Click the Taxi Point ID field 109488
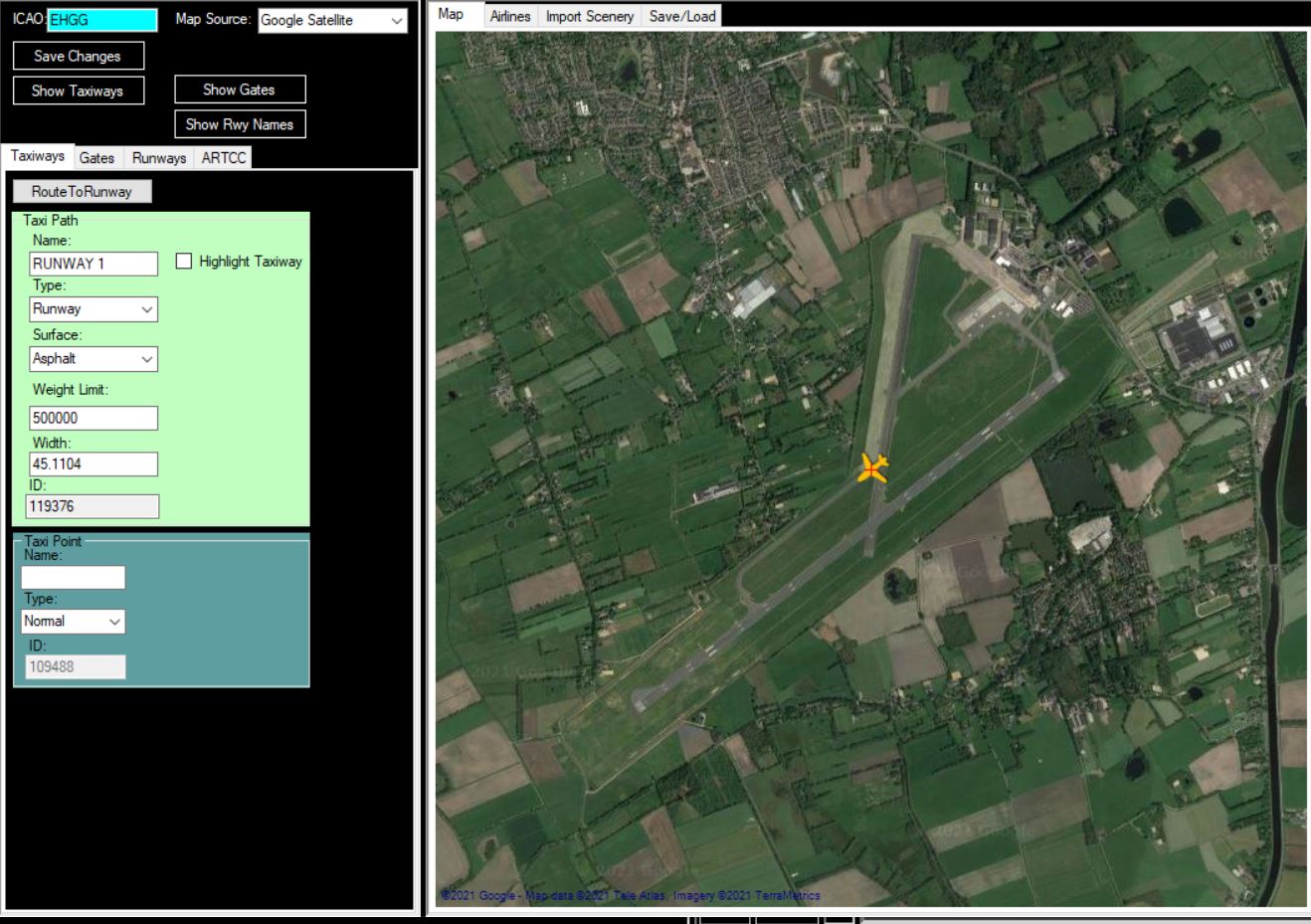The width and height of the screenshot is (1311, 924). tap(75, 666)
